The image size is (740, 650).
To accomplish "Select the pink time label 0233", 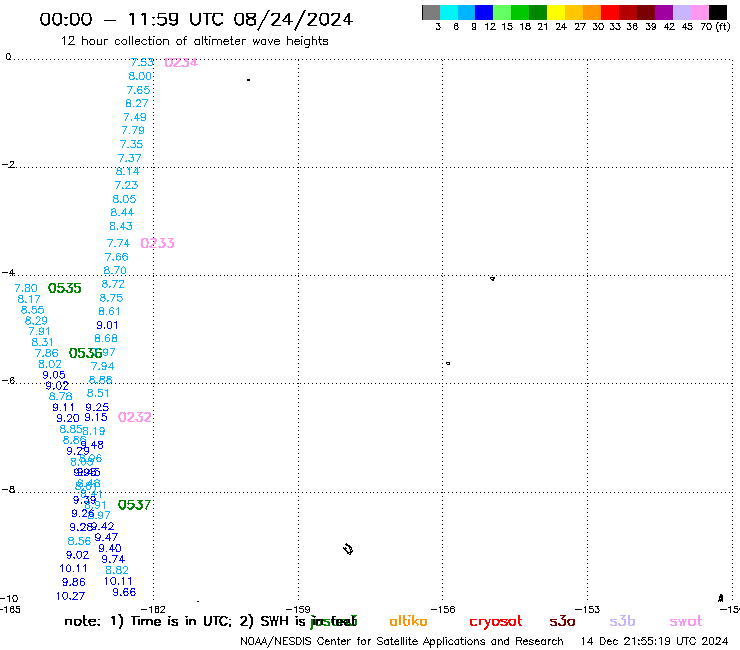I will [x=158, y=243].
